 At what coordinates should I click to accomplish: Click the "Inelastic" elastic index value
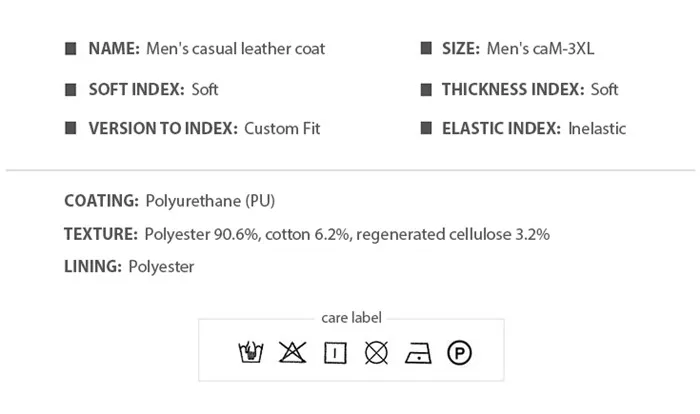597,129
